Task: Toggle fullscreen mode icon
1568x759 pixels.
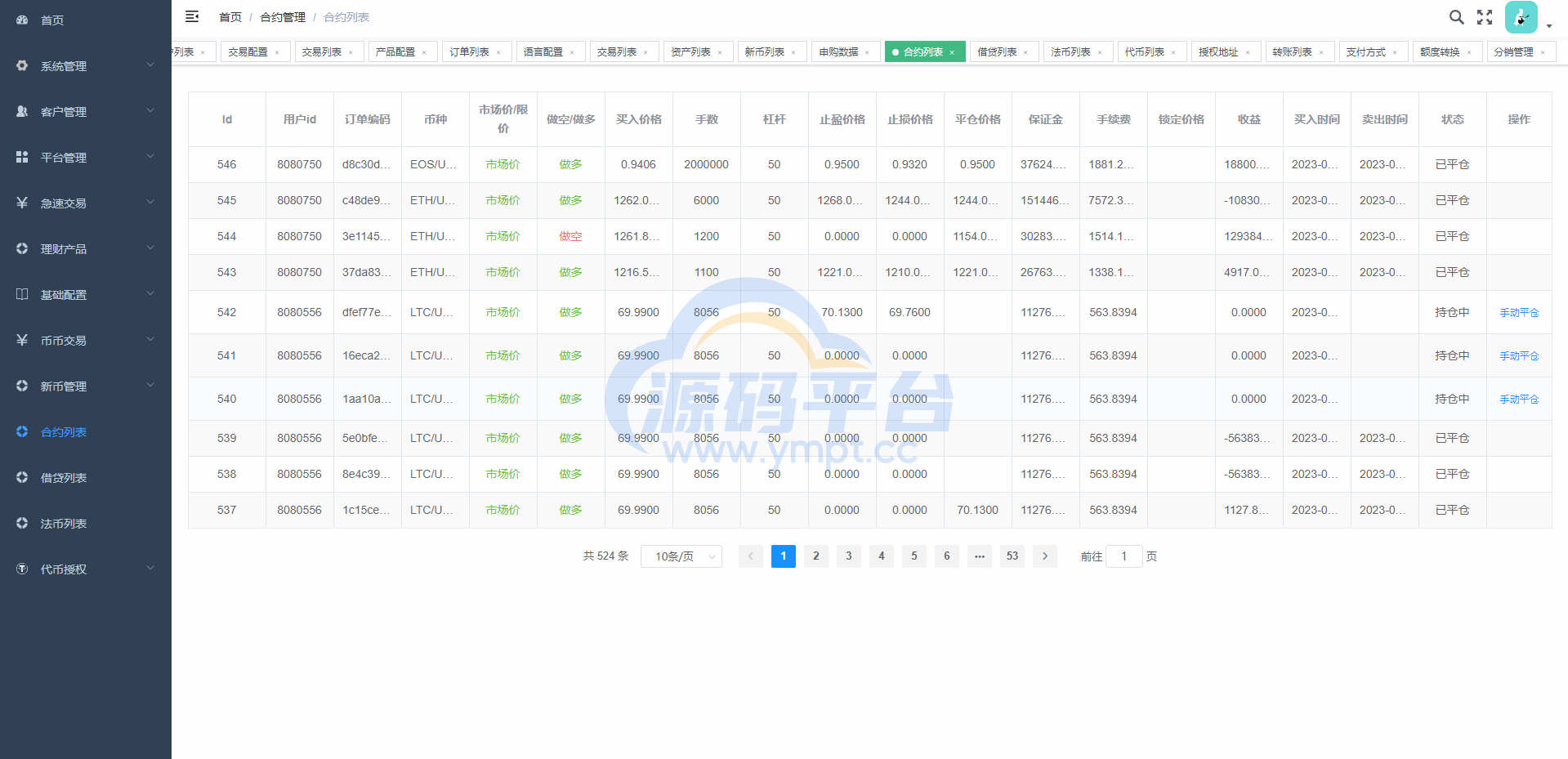Action: 1485,17
